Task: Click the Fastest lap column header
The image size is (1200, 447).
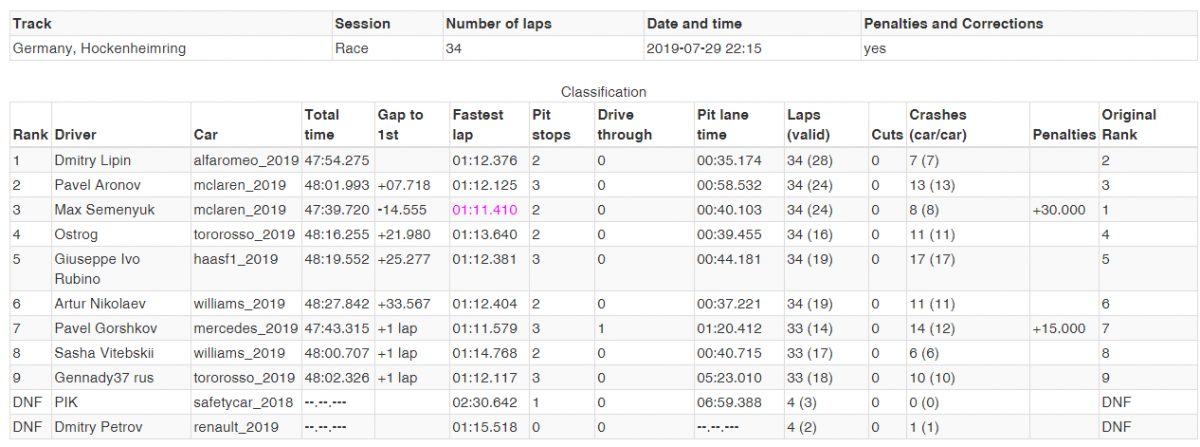Action: [478, 125]
